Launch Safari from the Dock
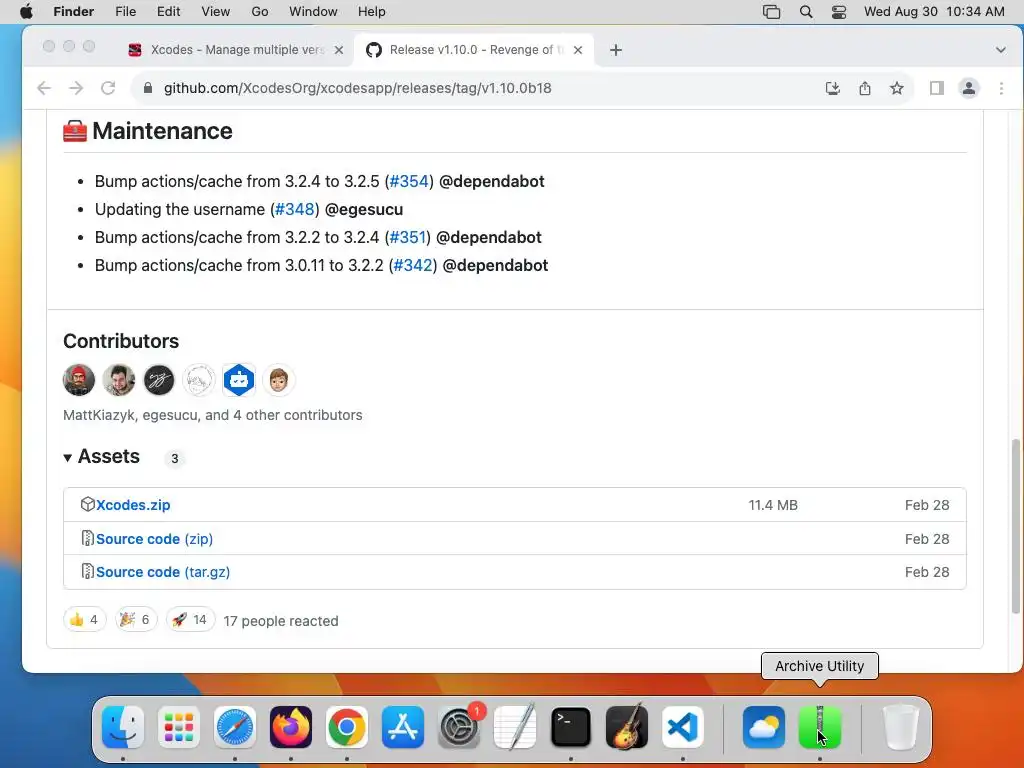This screenshot has width=1024, height=768. click(234, 727)
